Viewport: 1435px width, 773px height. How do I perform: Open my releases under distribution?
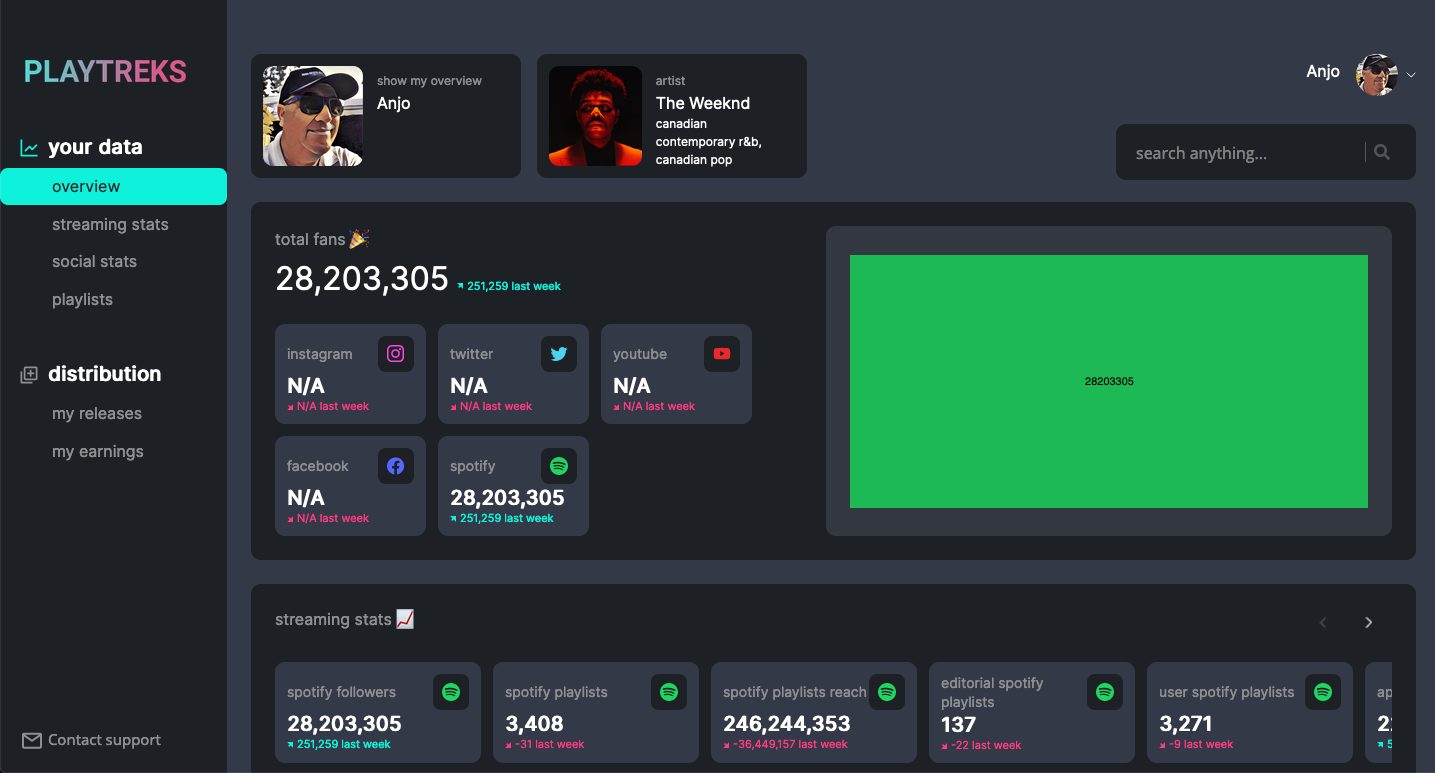pos(97,413)
